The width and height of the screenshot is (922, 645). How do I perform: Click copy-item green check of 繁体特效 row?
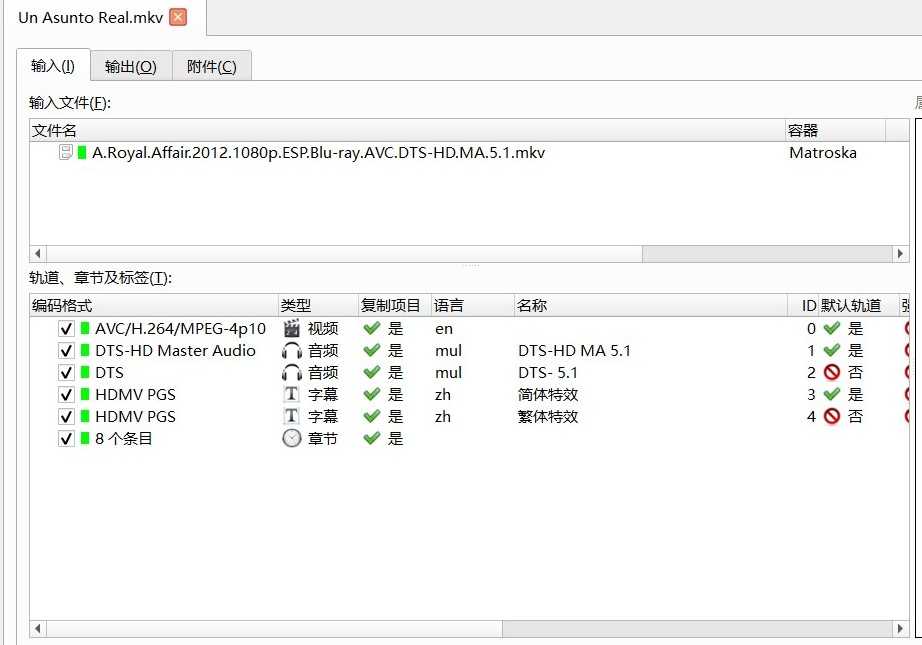pyautogui.click(x=372, y=416)
